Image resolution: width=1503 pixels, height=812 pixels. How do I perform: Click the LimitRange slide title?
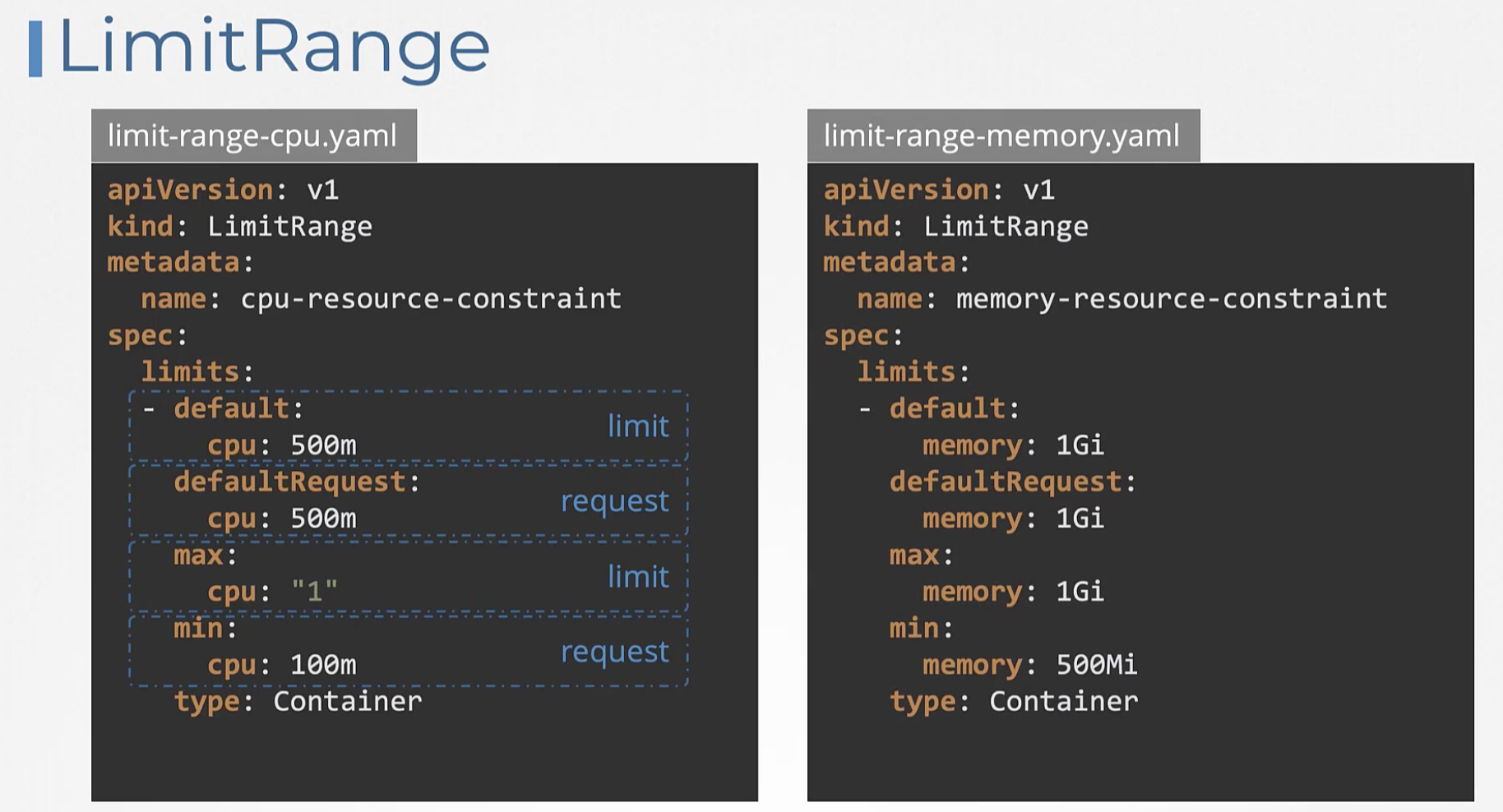(x=274, y=48)
